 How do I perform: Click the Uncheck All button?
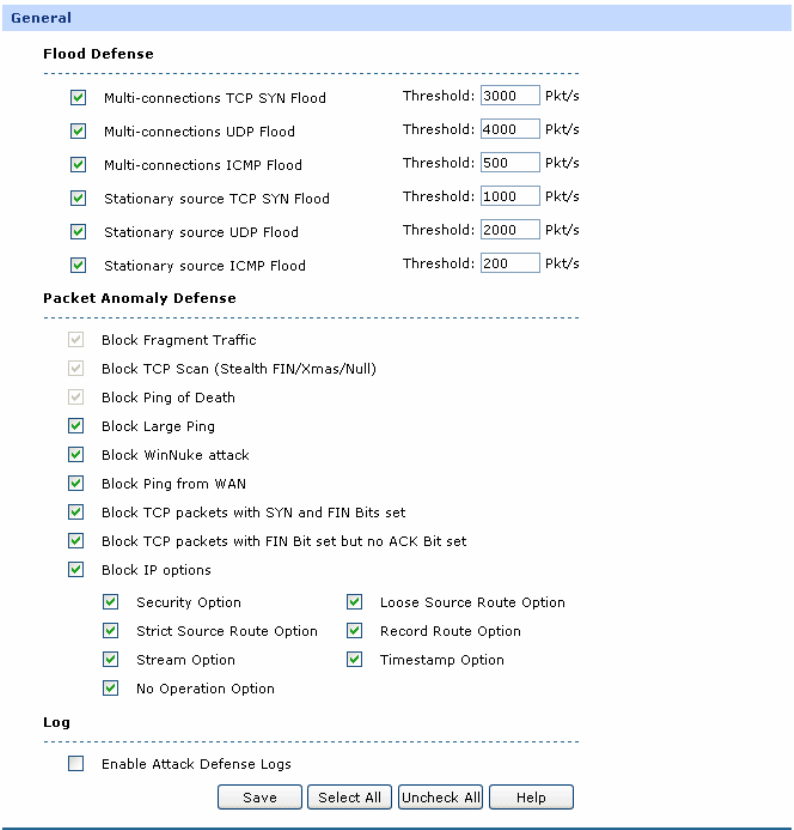(440, 797)
